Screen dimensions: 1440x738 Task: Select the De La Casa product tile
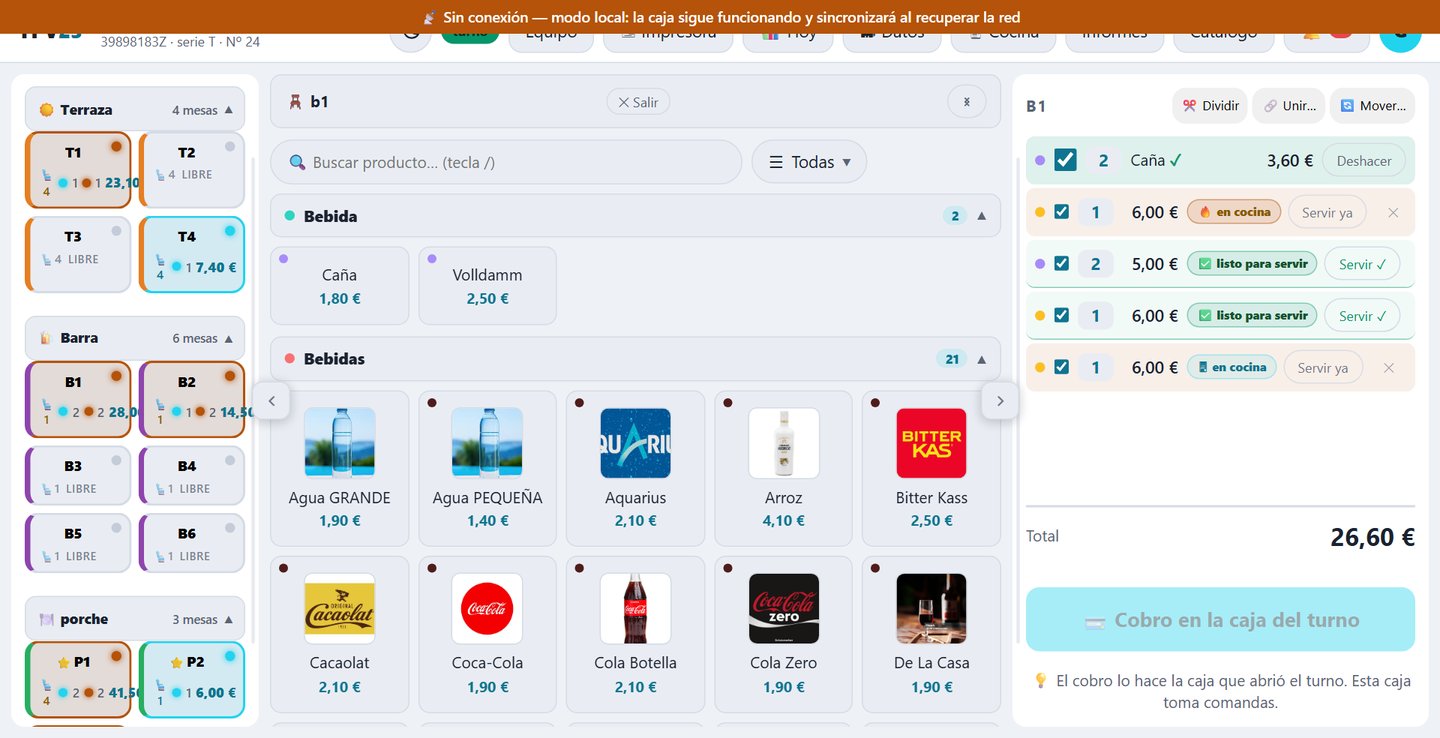pyautogui.click(x=932, y=634)
